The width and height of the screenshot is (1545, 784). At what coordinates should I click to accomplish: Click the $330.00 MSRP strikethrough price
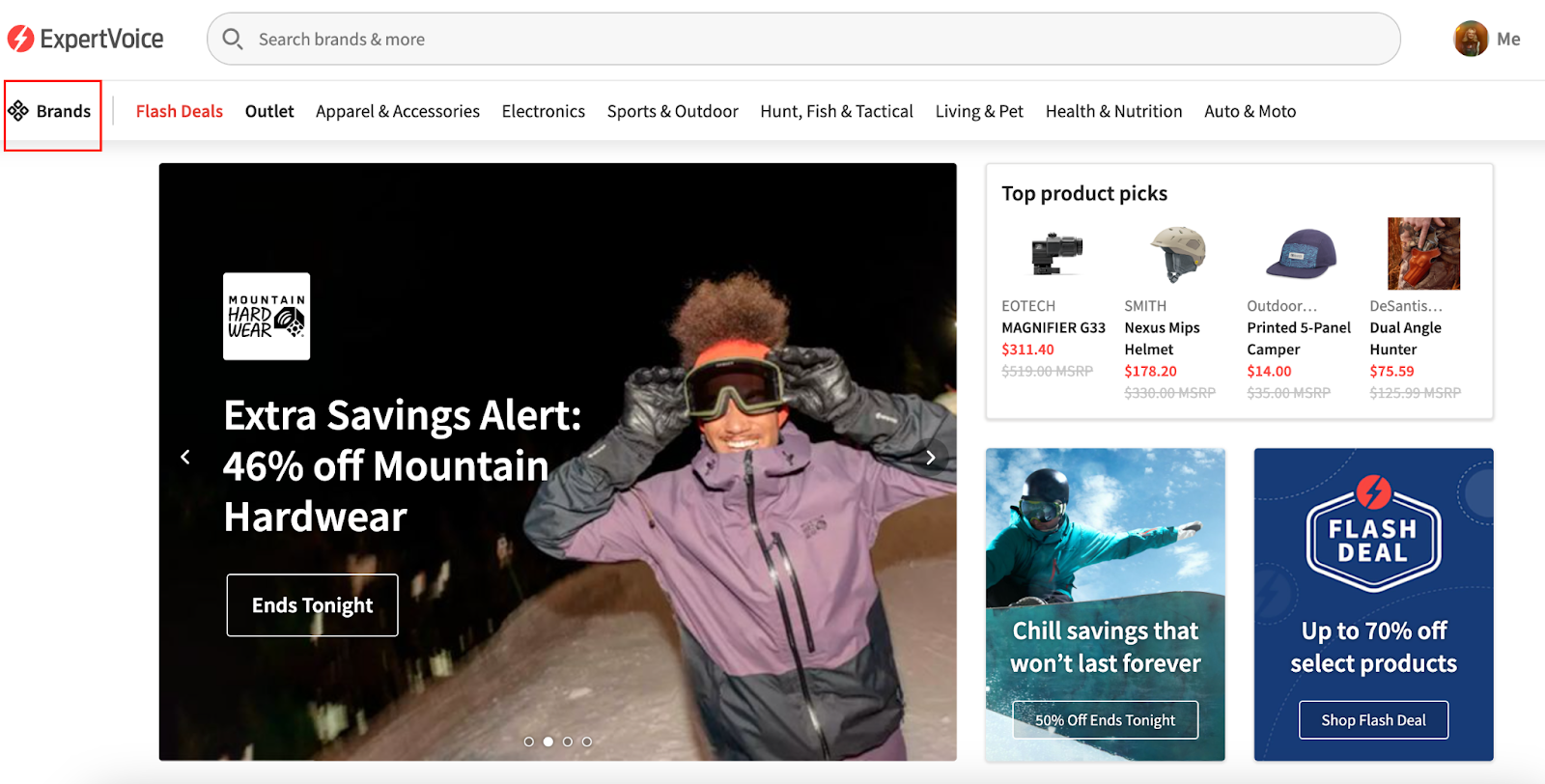click(1169, 394)
